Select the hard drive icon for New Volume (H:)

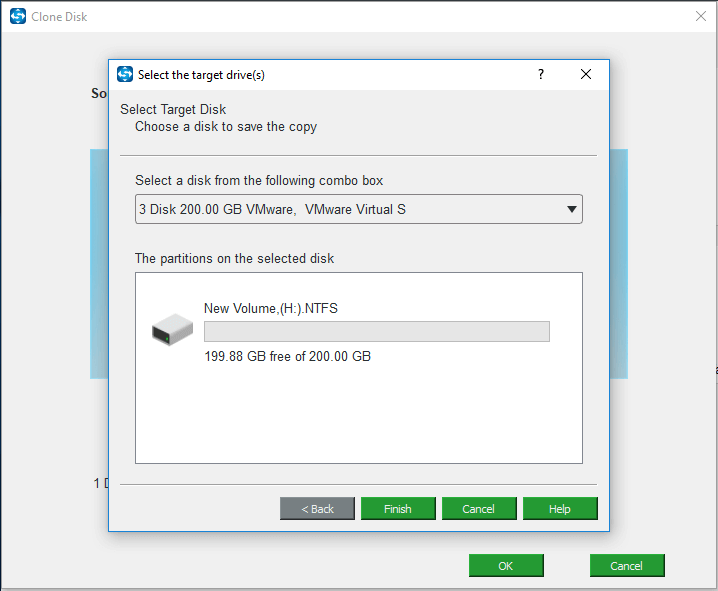tap(172, 331)
